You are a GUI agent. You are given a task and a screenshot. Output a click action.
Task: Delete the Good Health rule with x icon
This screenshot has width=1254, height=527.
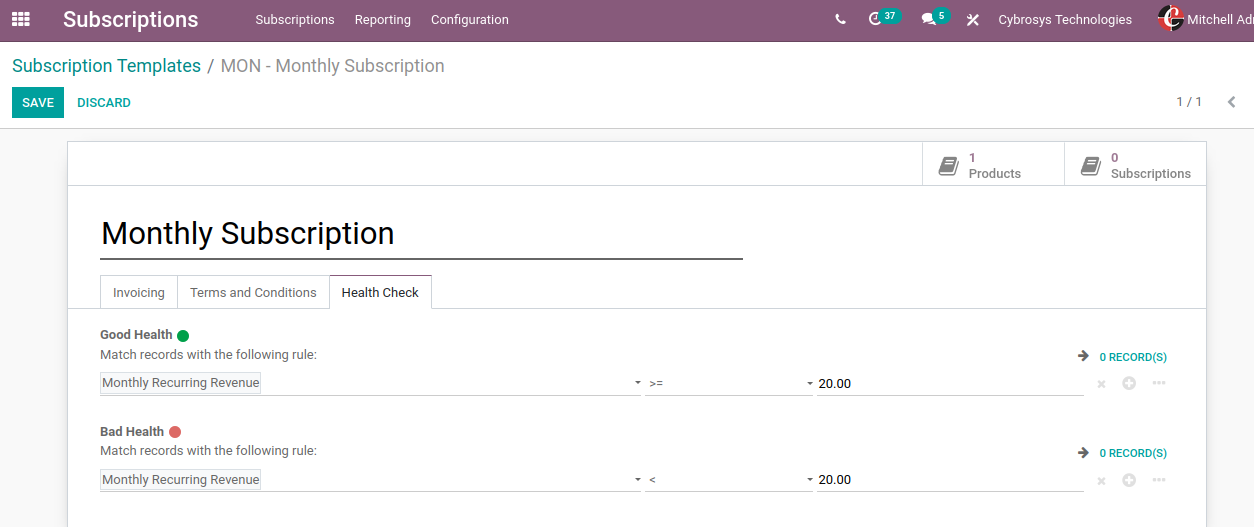tap(1101, 384)
